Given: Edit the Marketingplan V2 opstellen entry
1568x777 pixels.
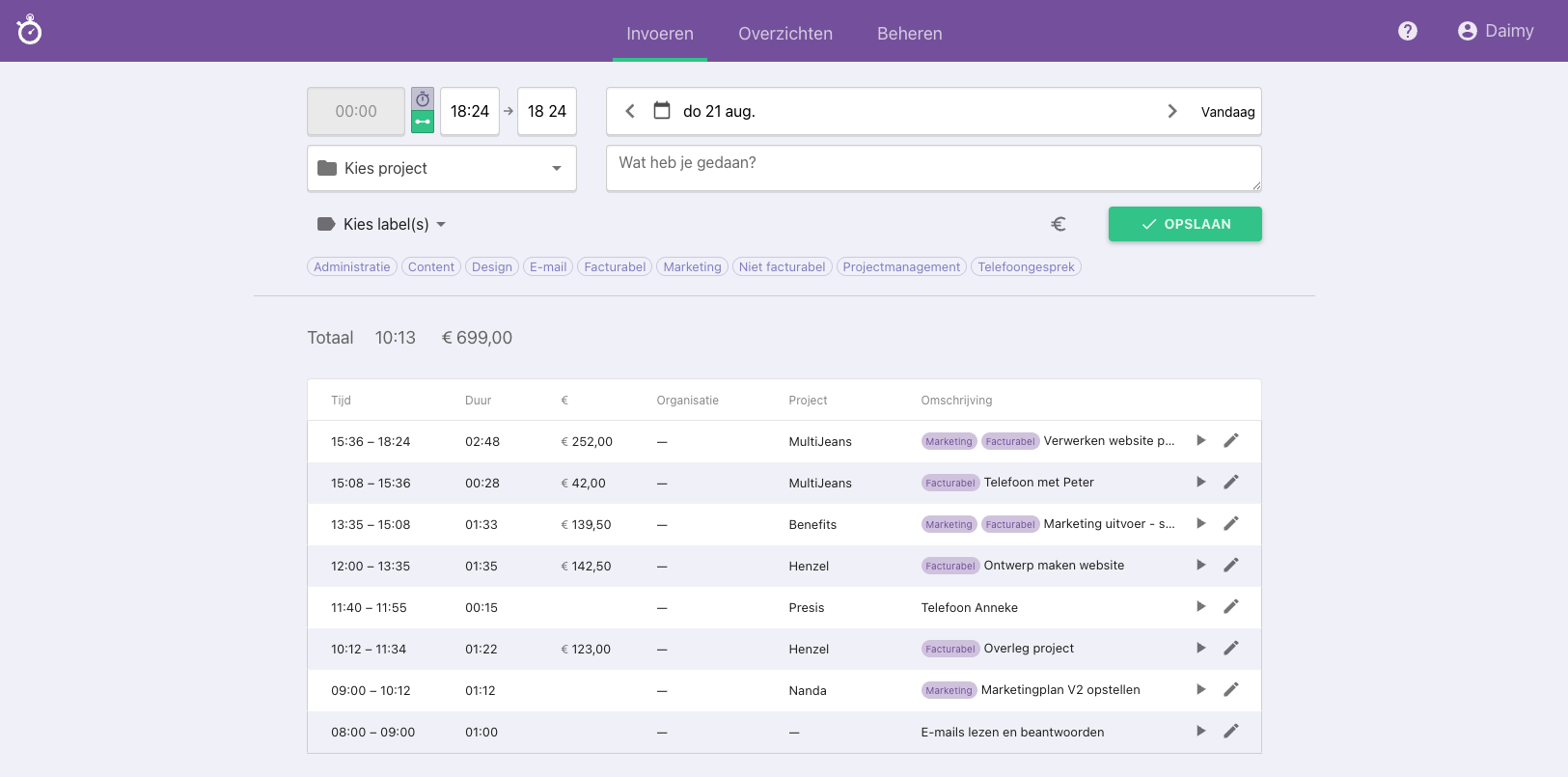Looking at the screenshot, I should pyautogui.click(x=1230, y=689).
